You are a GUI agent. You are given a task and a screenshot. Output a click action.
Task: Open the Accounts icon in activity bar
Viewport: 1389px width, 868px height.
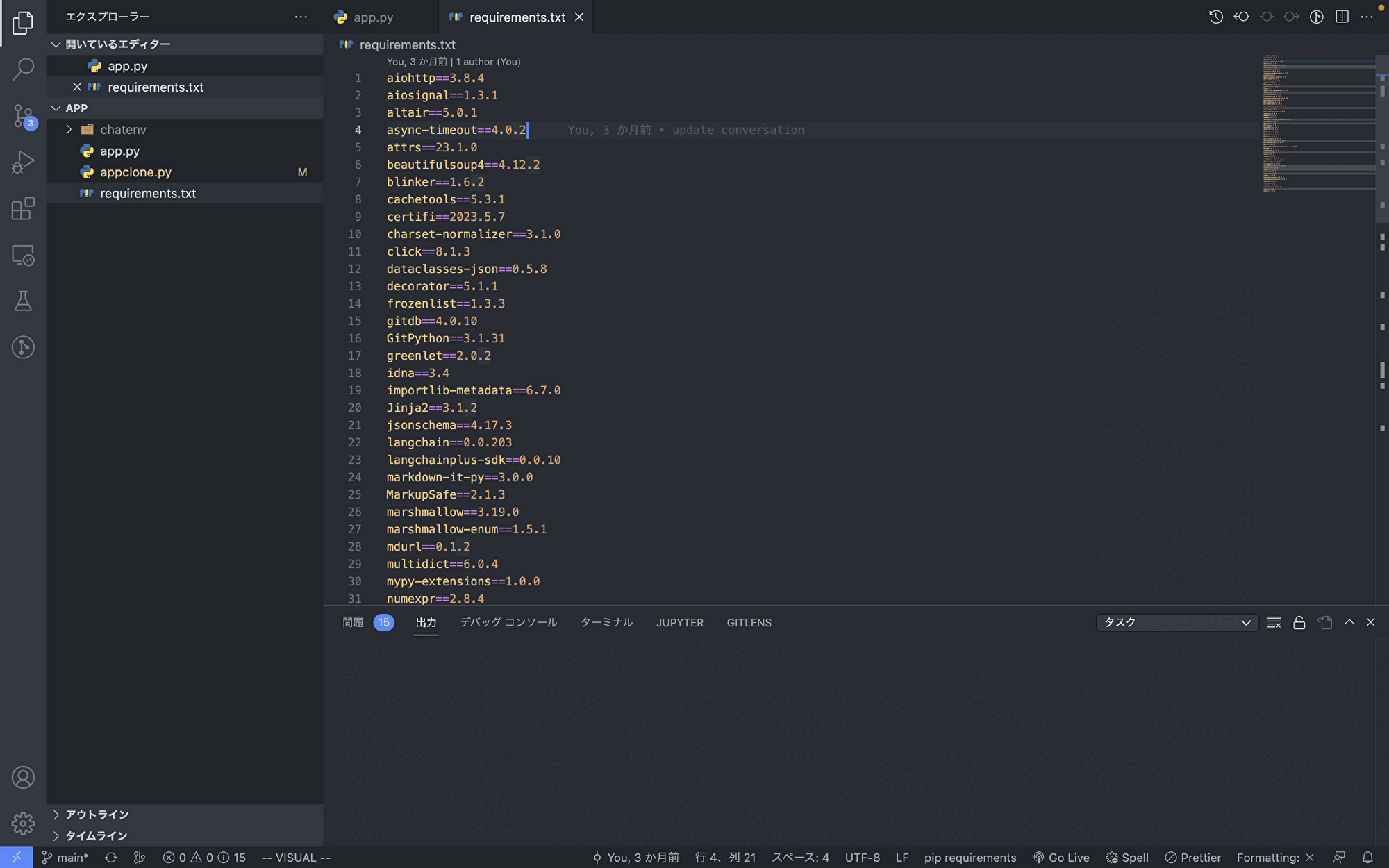(x=23, y=778)
